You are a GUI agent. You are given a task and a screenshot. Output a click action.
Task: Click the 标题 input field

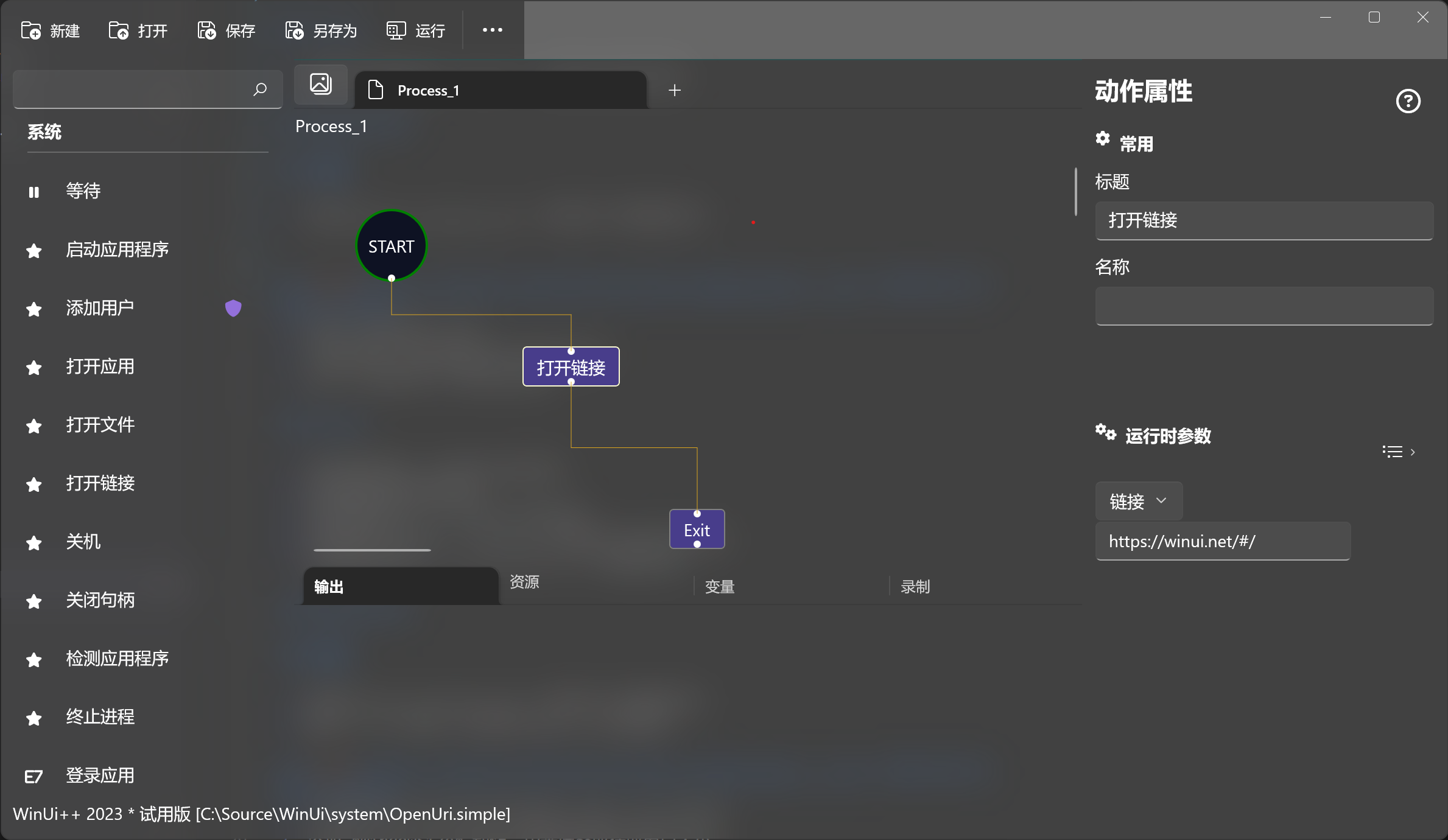tap(1263, 220)
